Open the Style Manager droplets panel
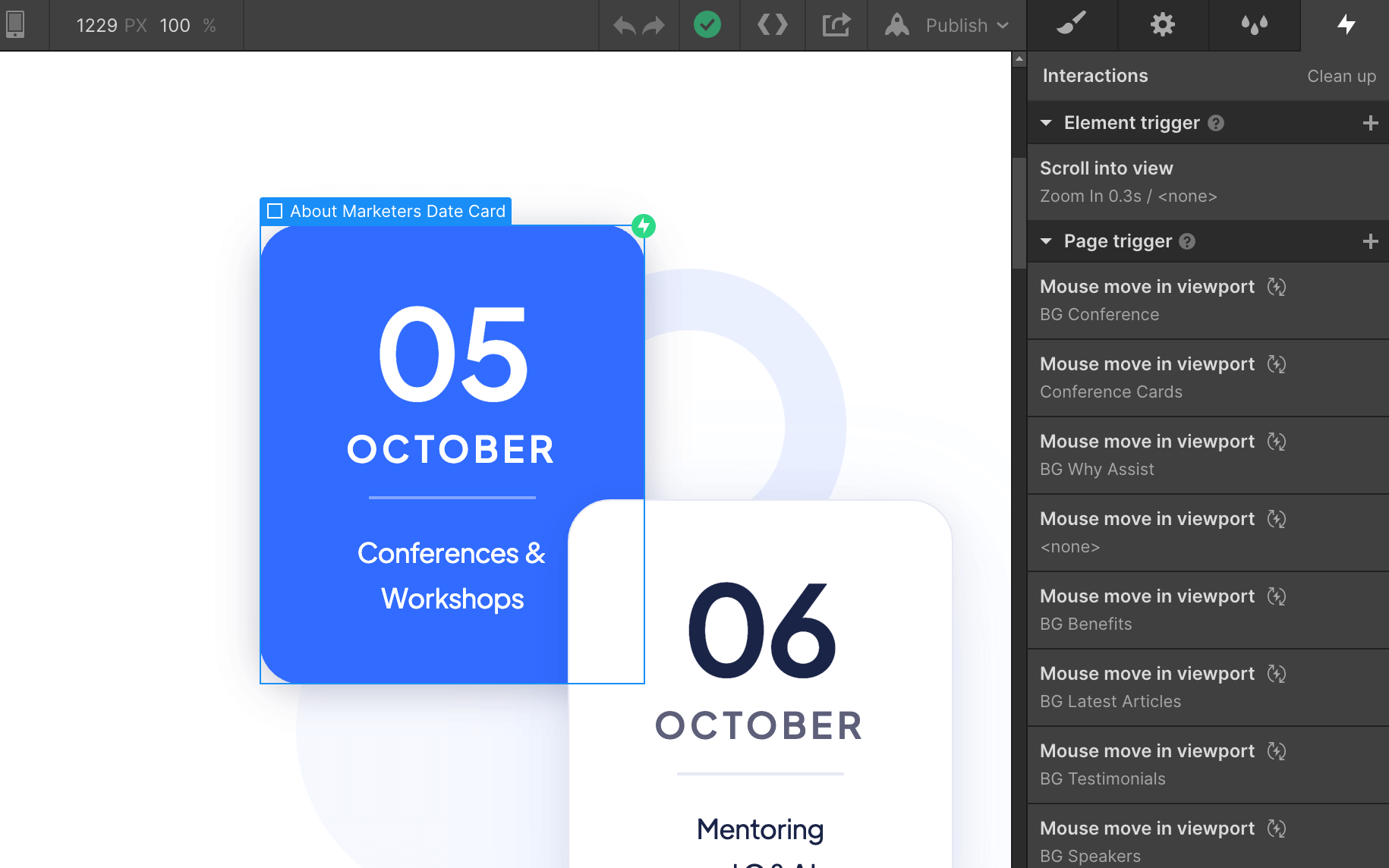Image resolution: width=1389 pixels, height=868 pixels. (1254, 25)
